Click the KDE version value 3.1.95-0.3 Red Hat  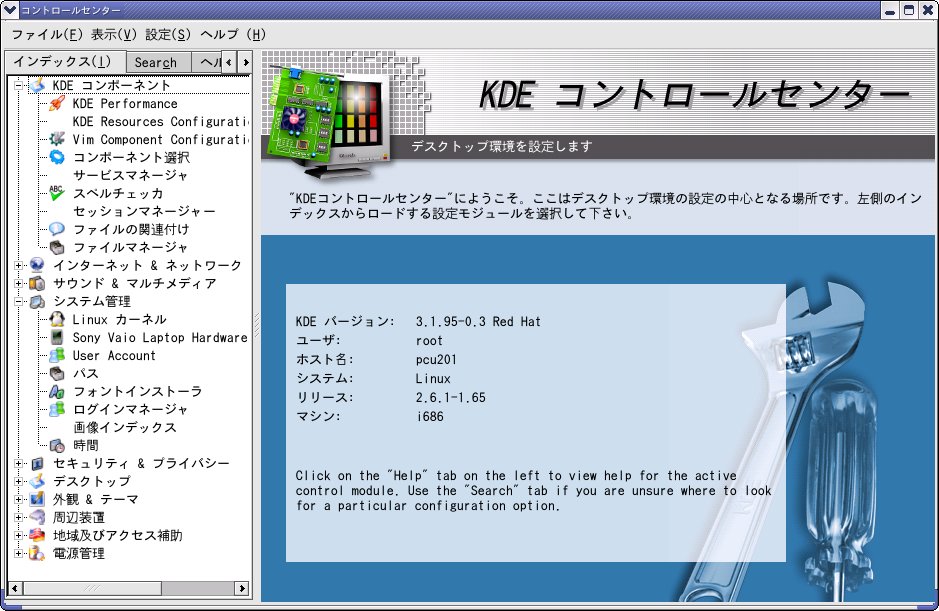(x=478, y=322)
